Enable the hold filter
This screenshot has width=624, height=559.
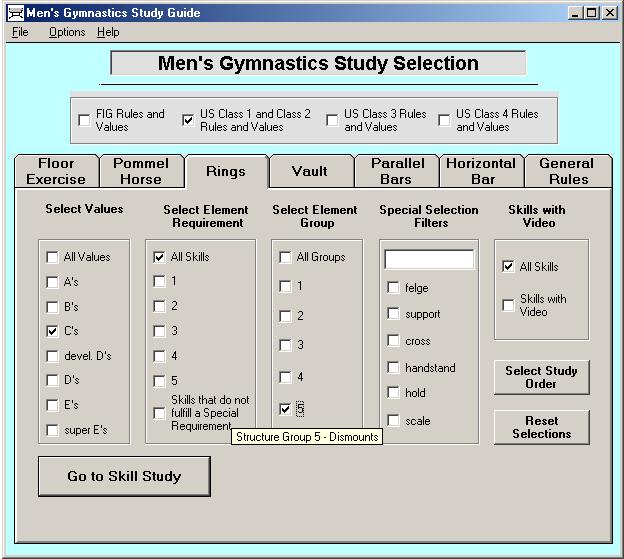tap(393, 393)
